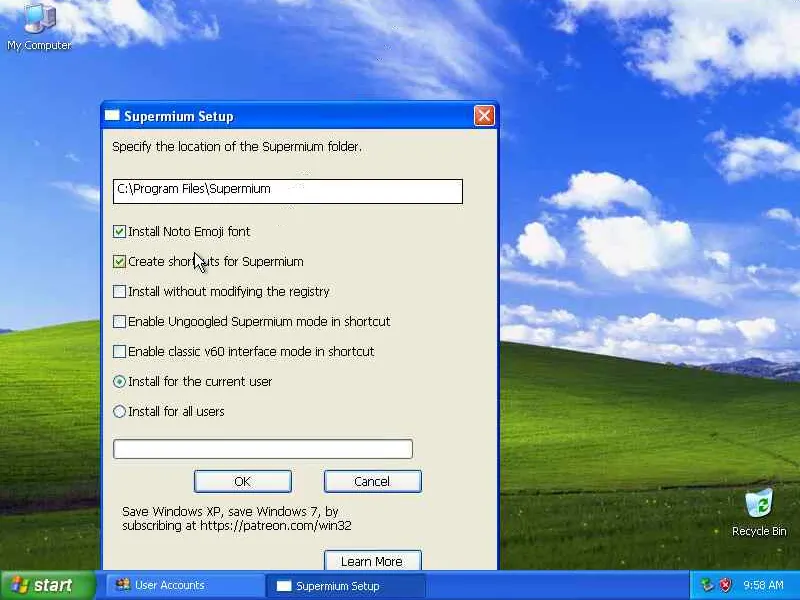Click the installation progress bar
800x600 pixels.
263,449
